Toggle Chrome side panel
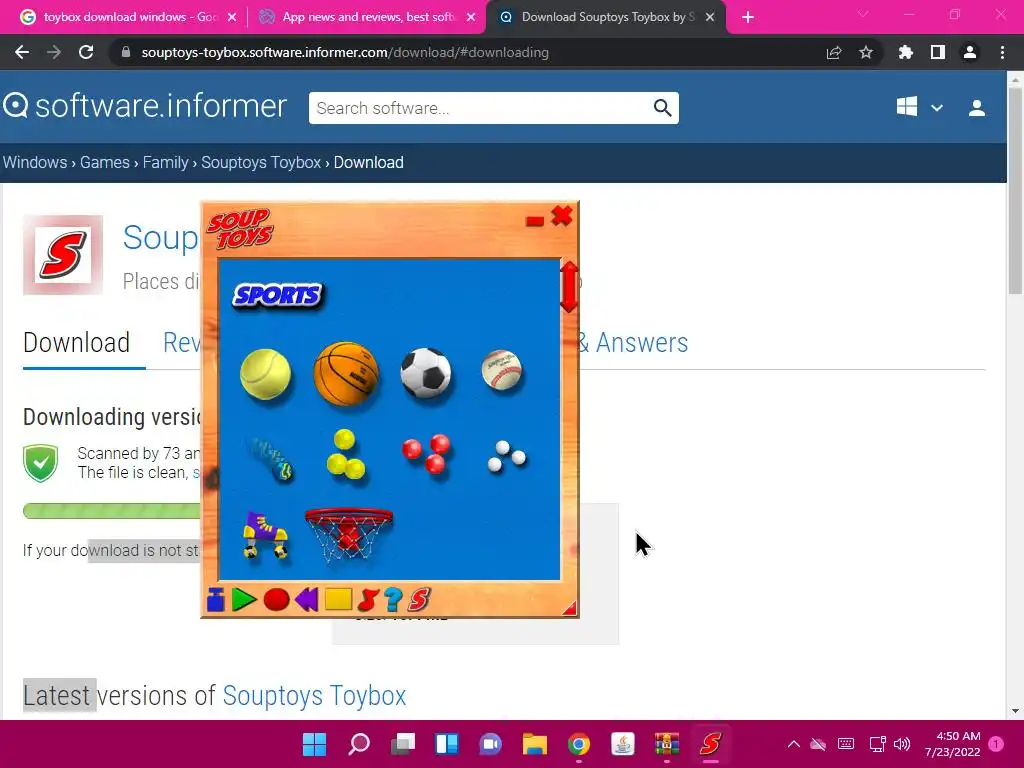 [x=938, y=52]
